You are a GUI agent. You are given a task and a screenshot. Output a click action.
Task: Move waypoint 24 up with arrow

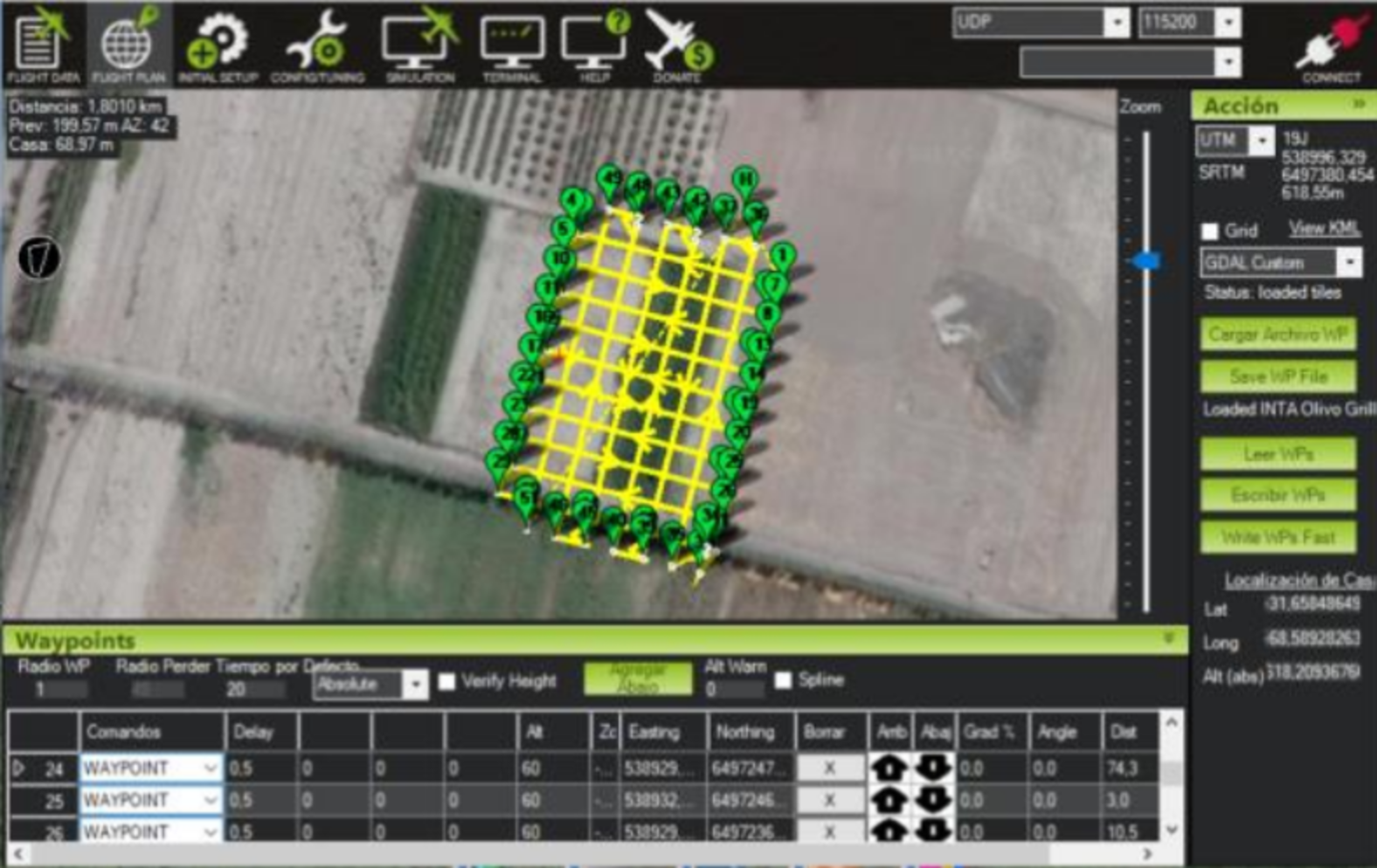[889, 768]
